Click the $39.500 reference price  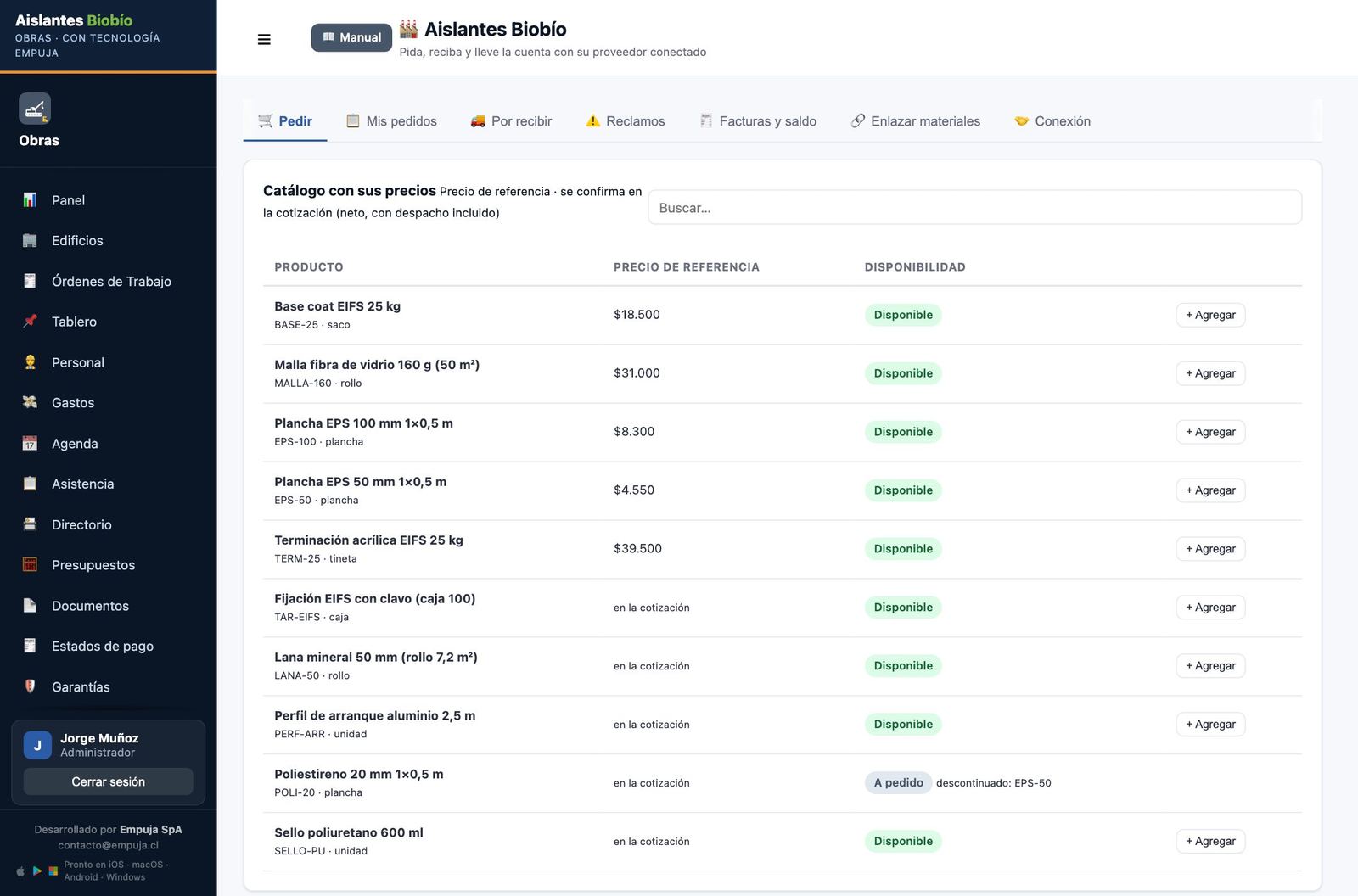[x=637, y=548]
